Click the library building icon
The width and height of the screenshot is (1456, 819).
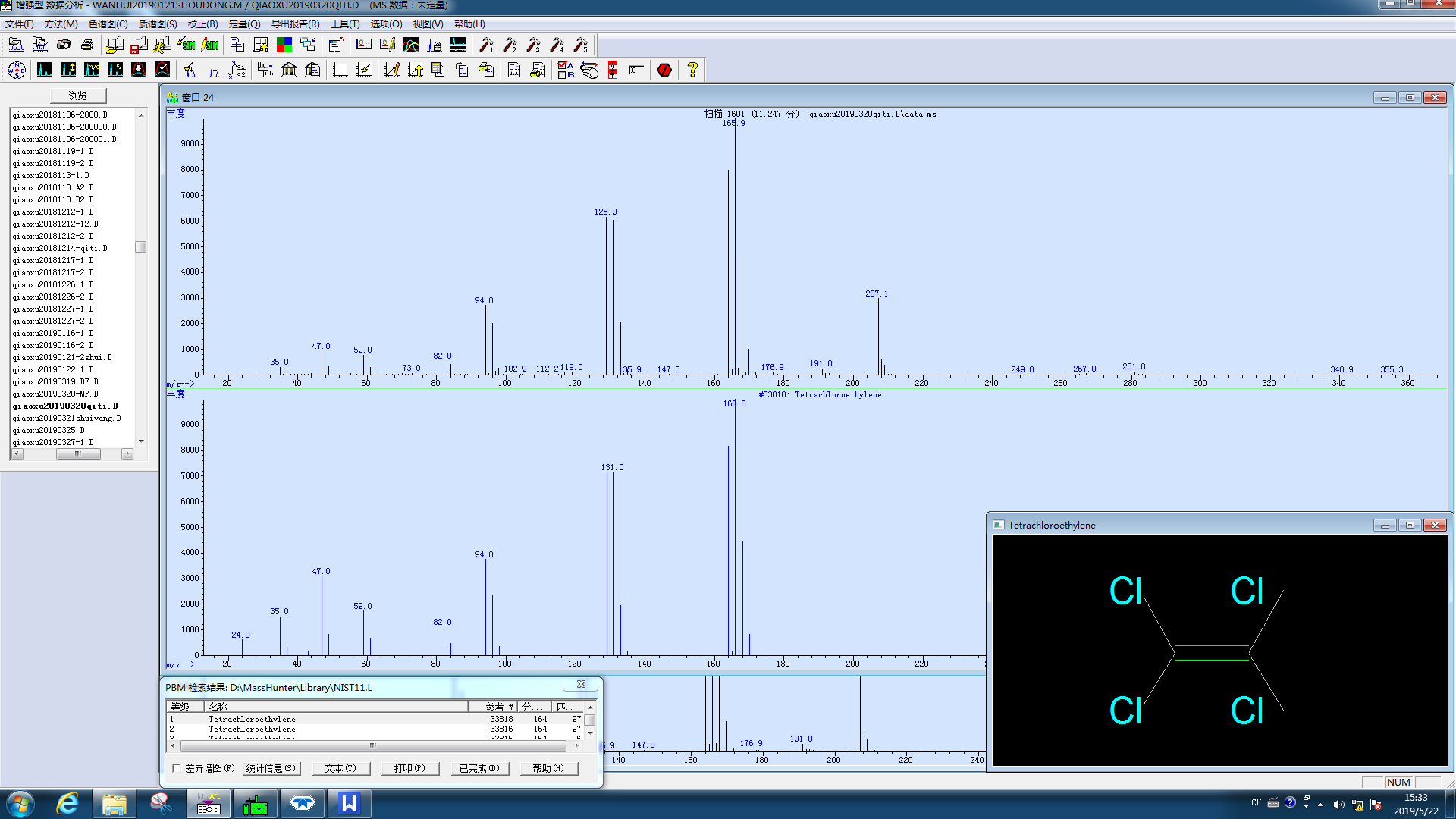[289, 70]
